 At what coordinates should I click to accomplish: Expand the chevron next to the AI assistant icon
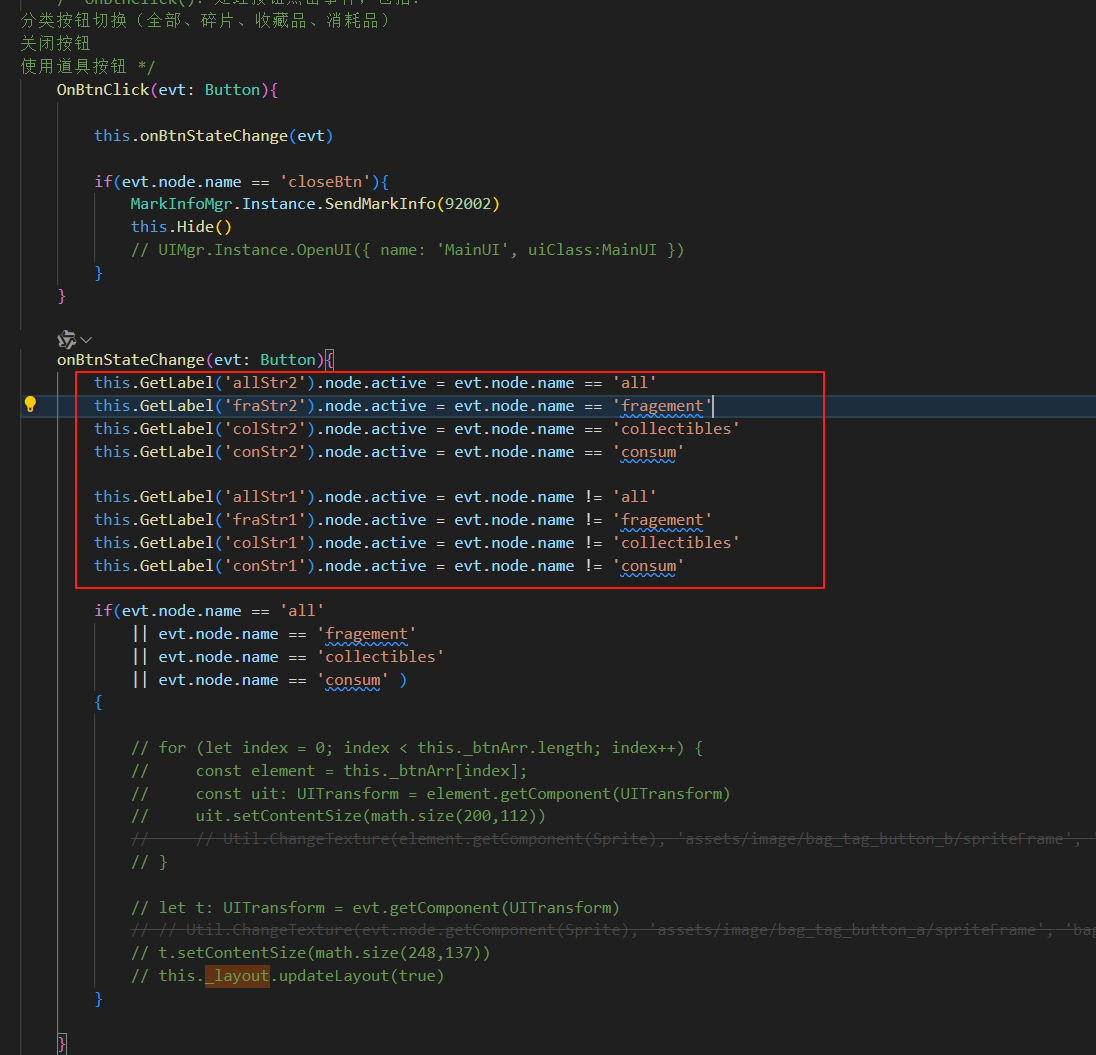(86, 340)
